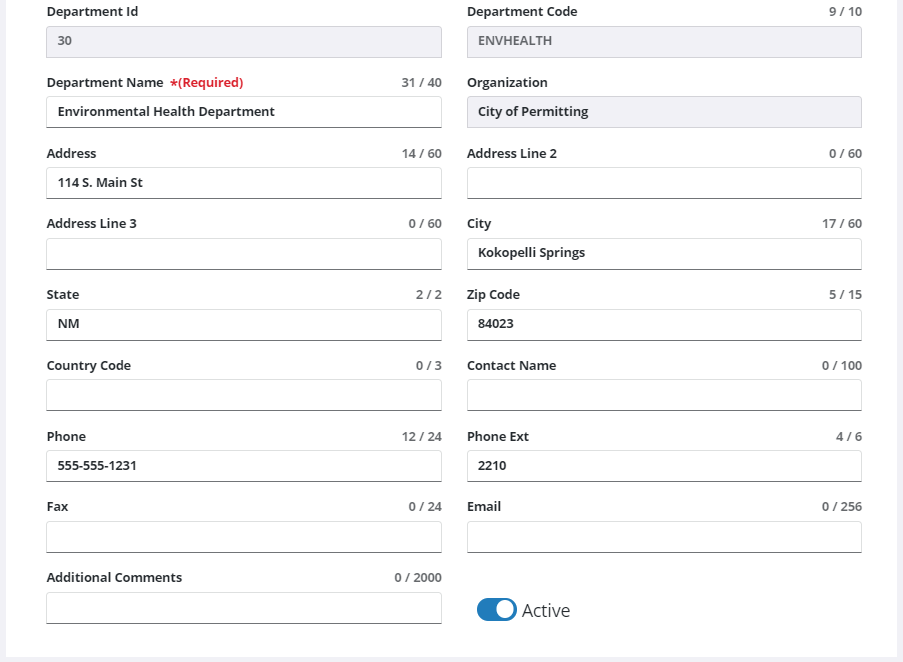Image resolution: width=903 pixels, height=662 pixels.
Task: Click the Department Code field showing ENVHEALTH
Action: 663,41
